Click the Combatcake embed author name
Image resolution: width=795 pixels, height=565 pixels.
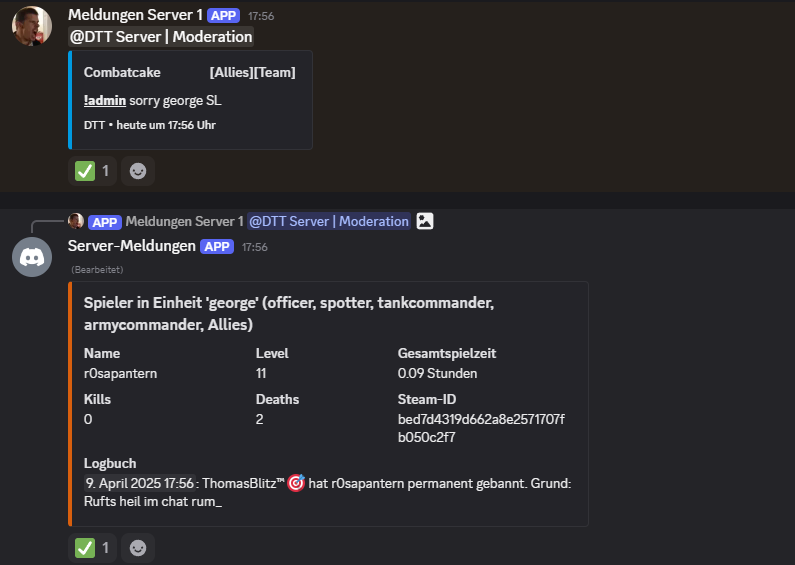122,72
